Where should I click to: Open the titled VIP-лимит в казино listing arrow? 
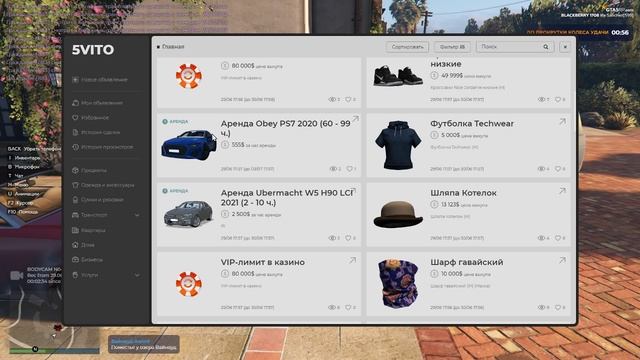point(352,260)
